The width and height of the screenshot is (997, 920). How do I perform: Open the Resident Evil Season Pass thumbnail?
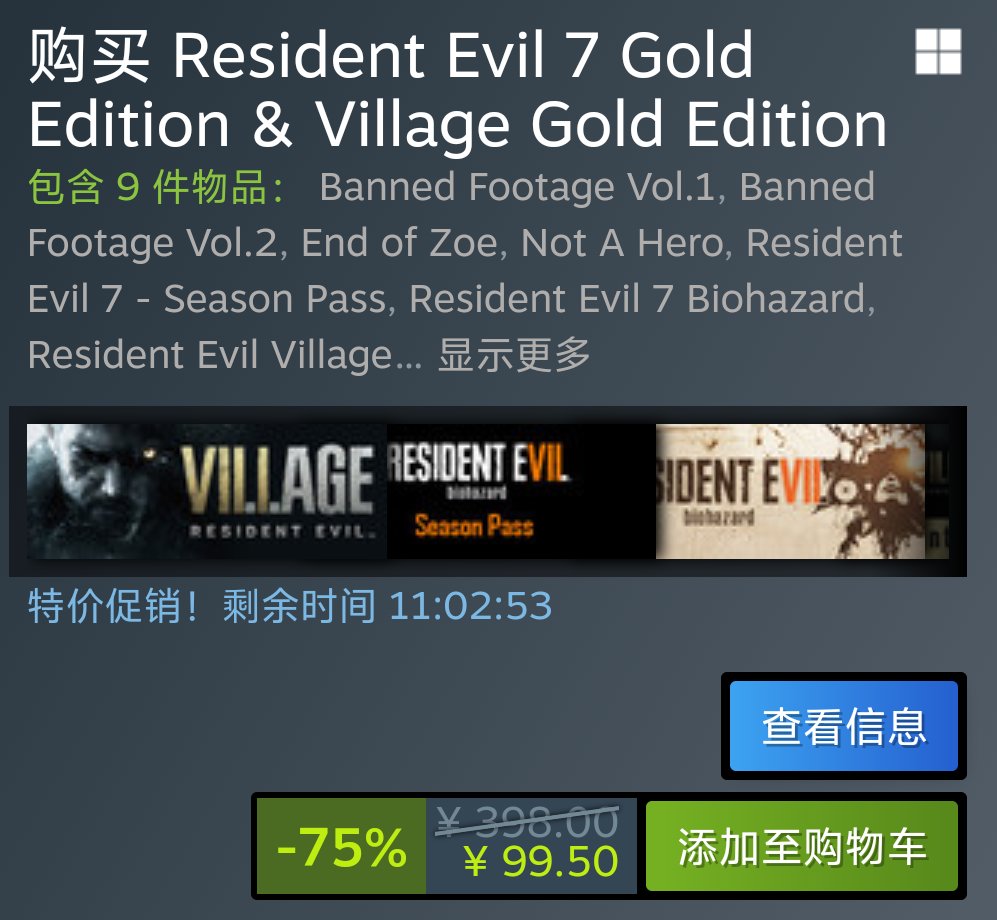click(x=521, y=491)
